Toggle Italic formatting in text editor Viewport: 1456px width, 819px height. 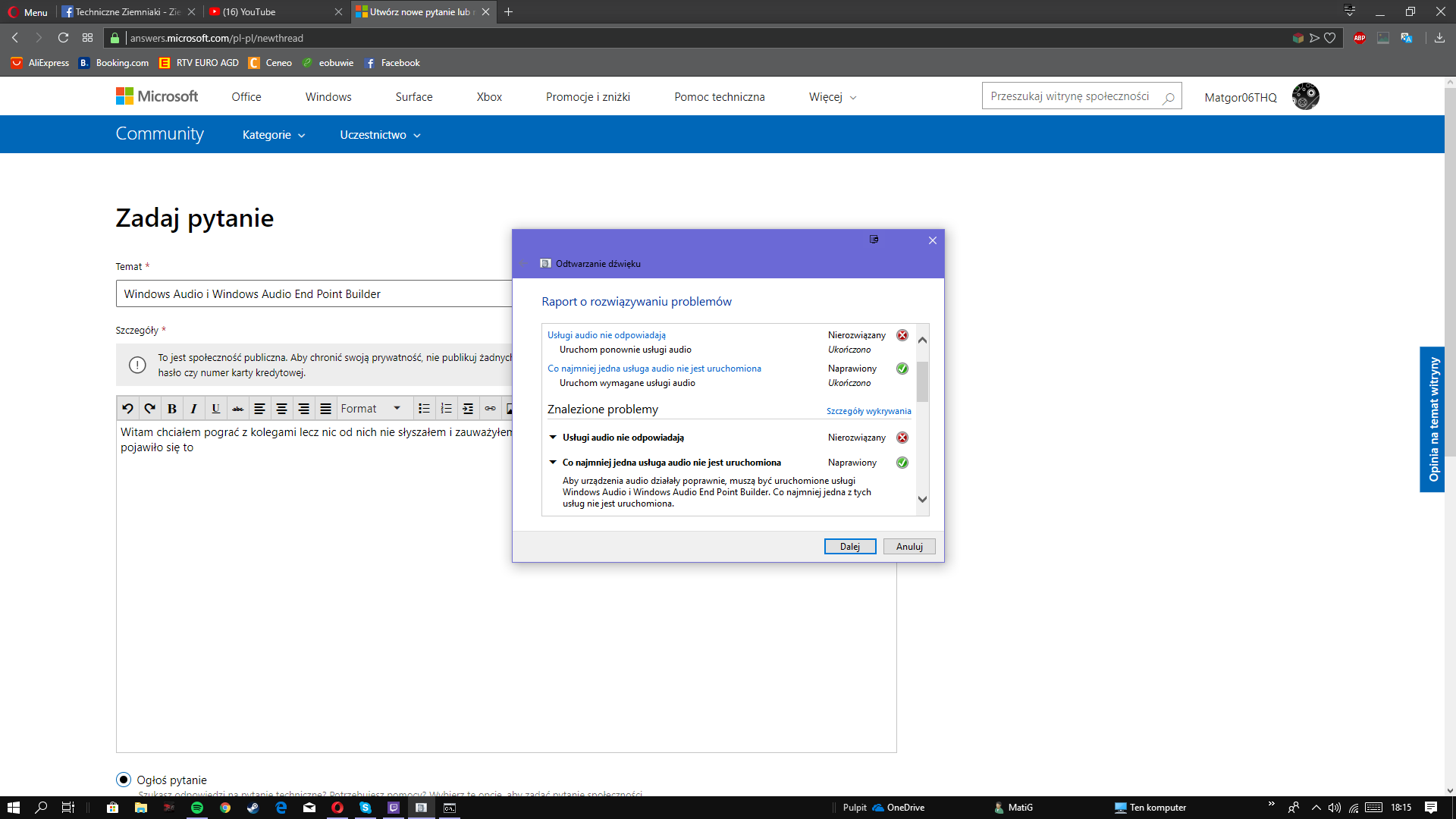click(193, 408)
